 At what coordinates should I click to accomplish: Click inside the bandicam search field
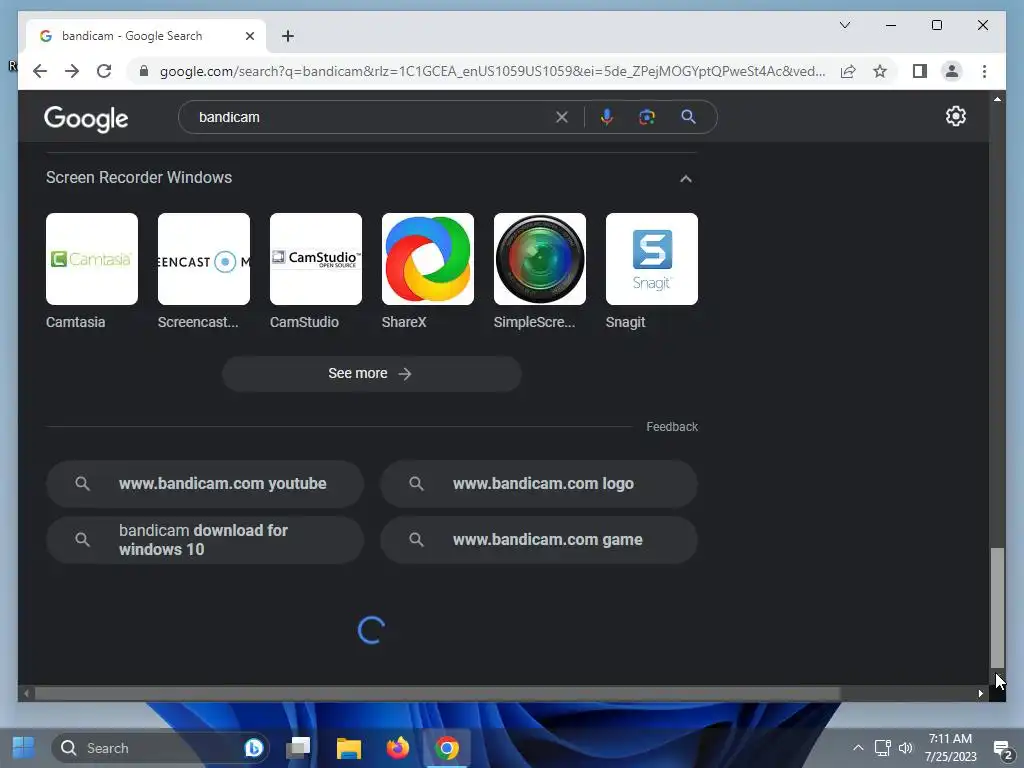click(x=372, y=117)
